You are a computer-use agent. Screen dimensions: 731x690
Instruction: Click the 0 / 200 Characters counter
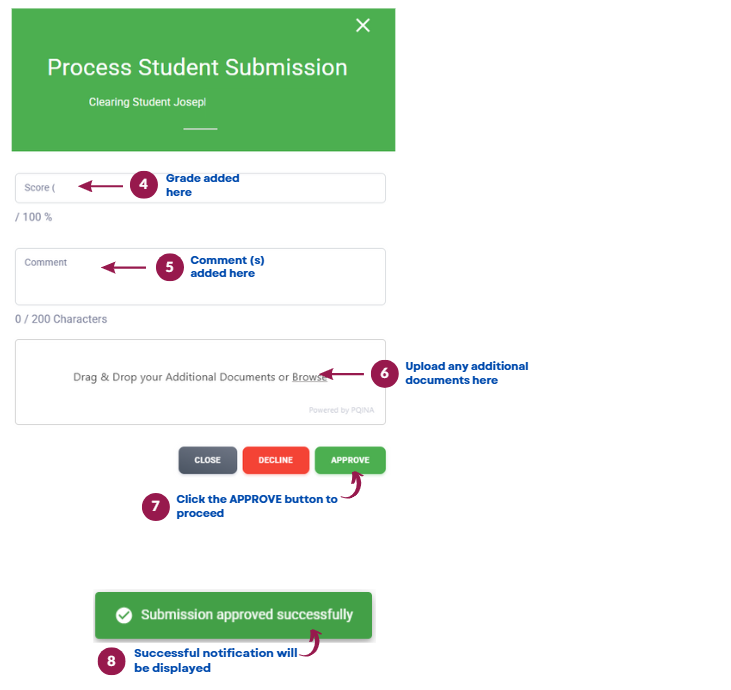pos(61,319)
